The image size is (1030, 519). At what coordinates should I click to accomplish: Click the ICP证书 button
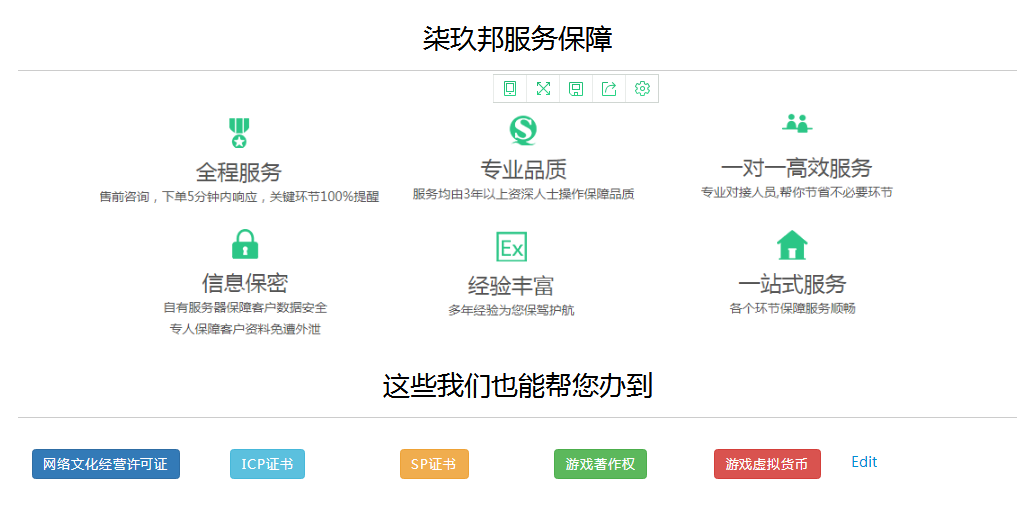[x=267, y=464]
